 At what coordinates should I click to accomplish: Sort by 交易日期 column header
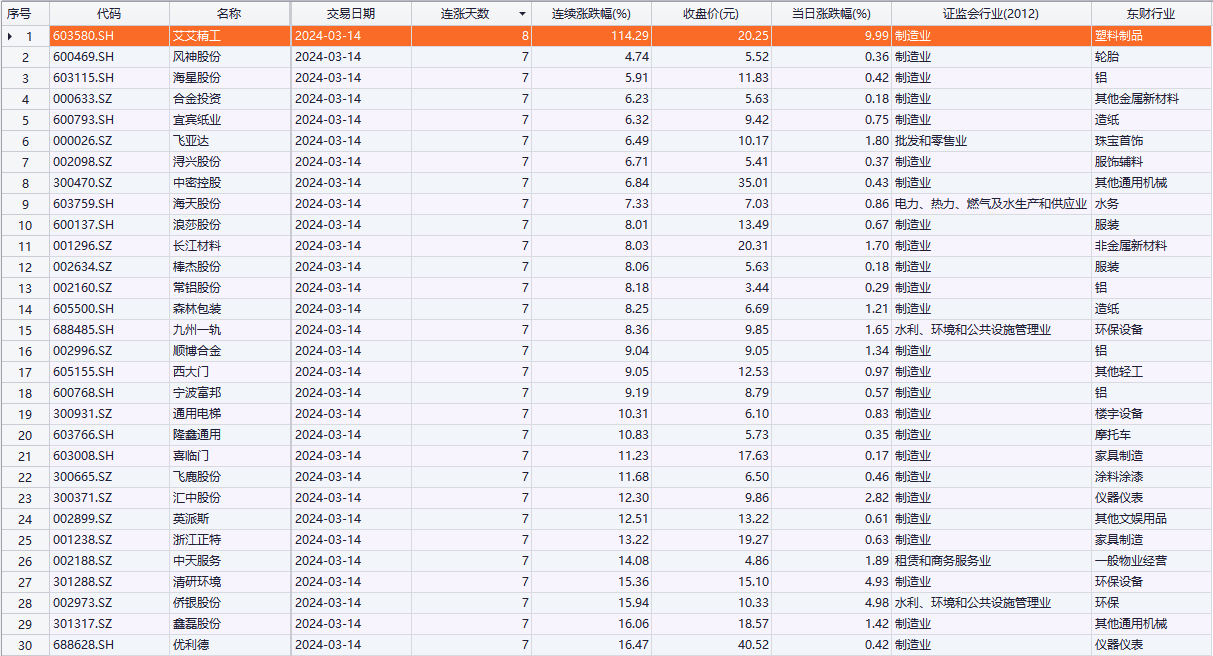coord(351,14)
